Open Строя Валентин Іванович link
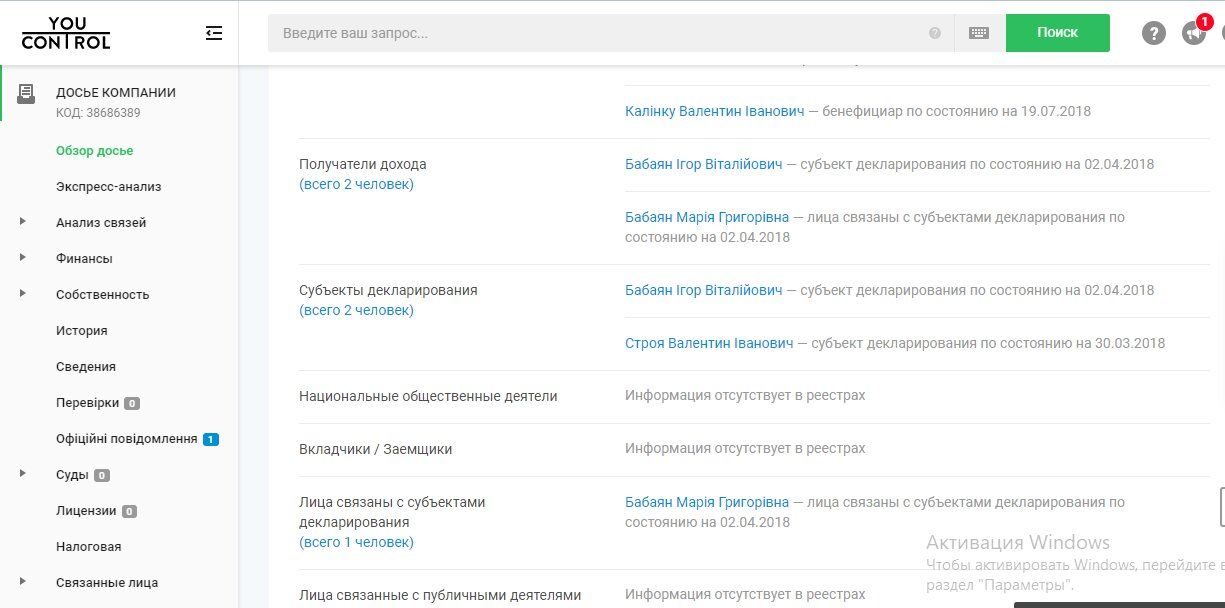Image resolution: width=1225 pixels, height=608 pixels. pos(709,343)
